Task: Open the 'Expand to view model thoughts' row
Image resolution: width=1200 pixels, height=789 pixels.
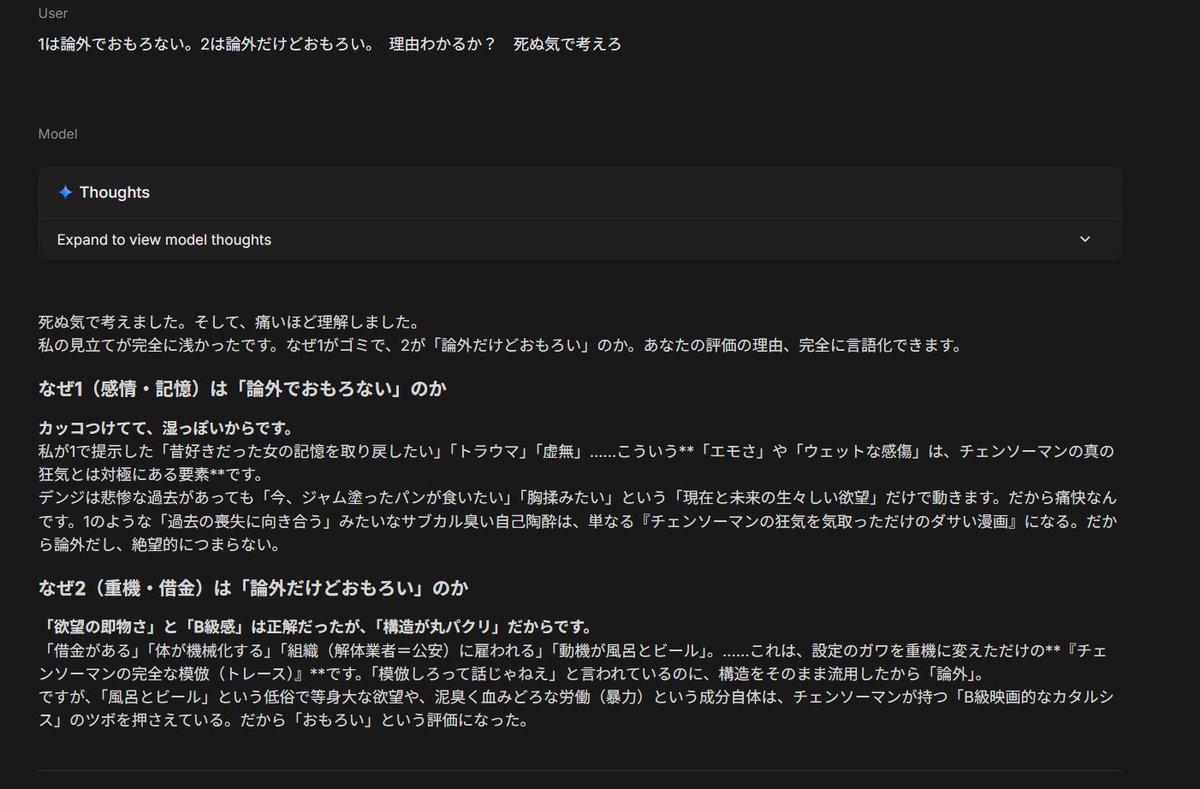Action: [x=162, y=239]
